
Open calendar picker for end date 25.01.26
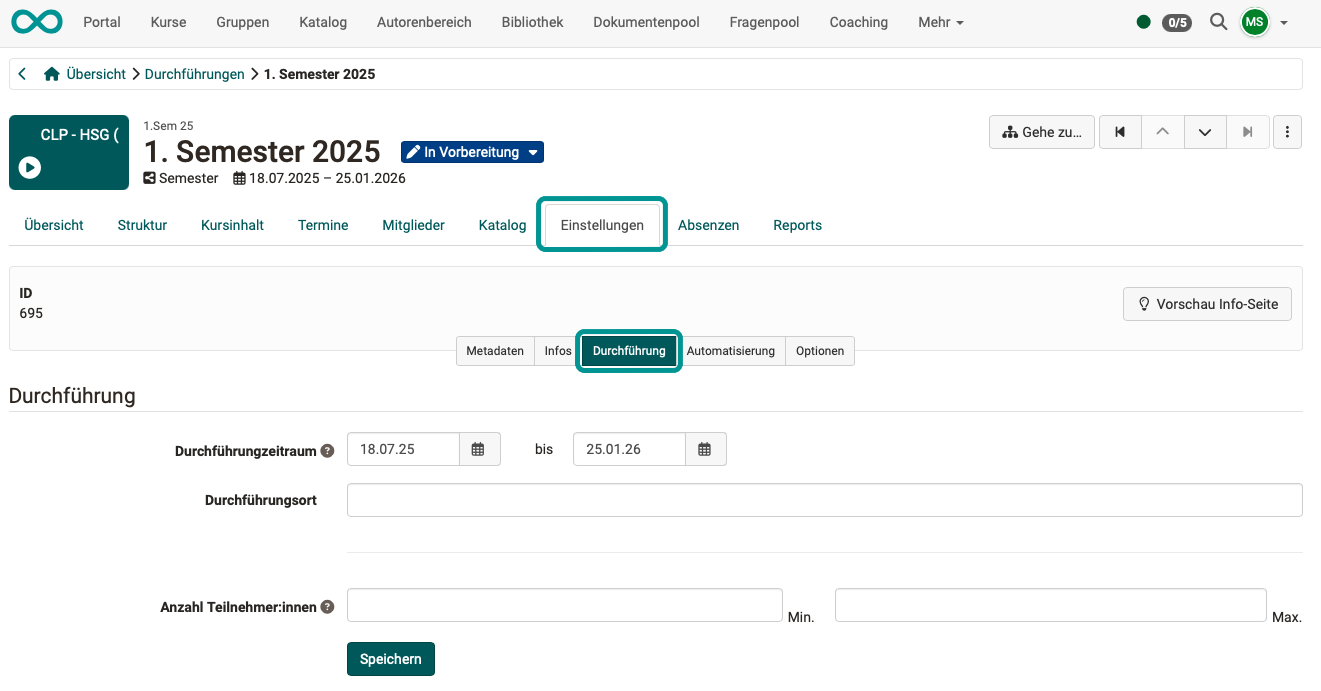coord(705,449)
